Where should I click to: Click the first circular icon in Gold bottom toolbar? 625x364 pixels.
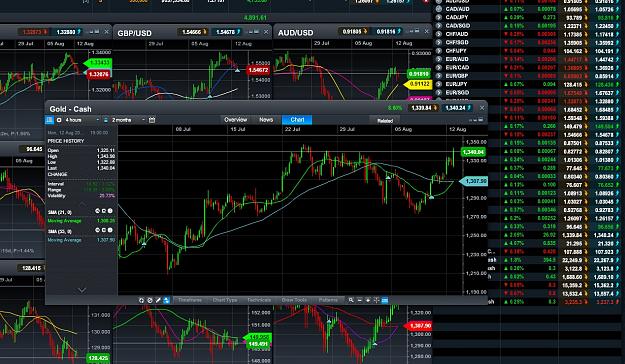point(141,300)
